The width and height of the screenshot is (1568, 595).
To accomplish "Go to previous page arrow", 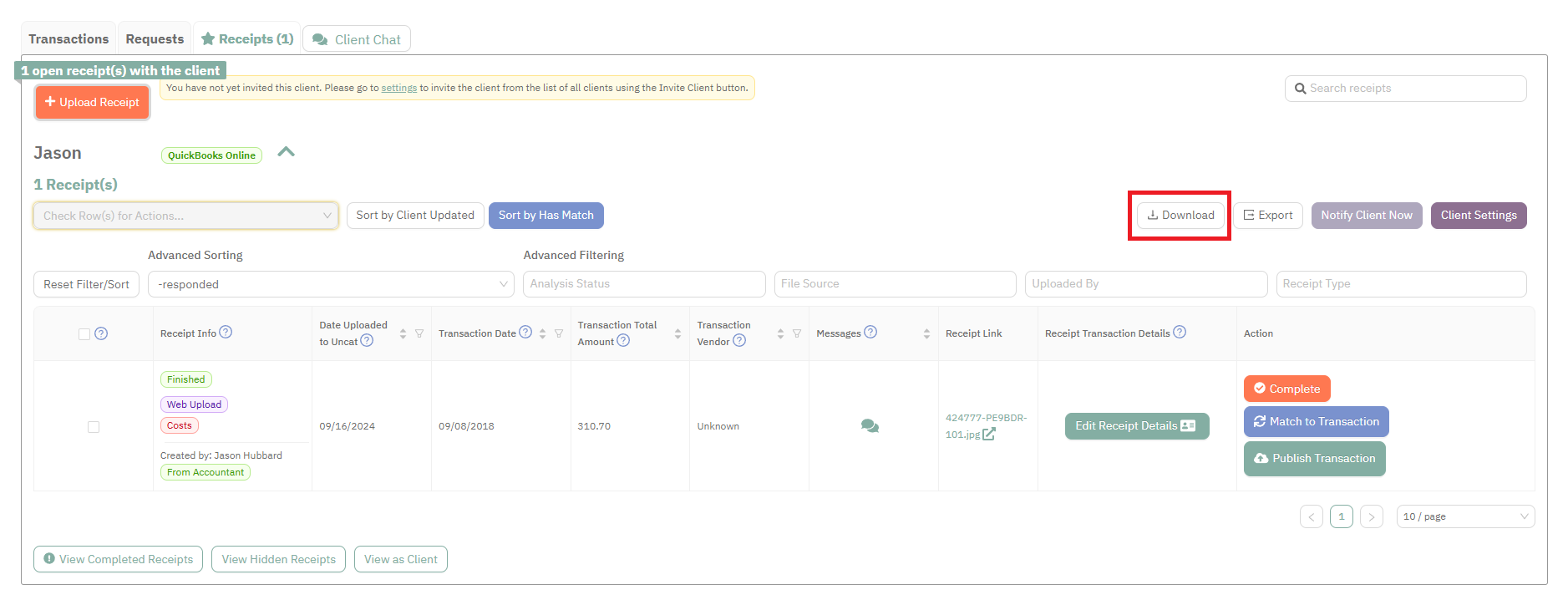I will coord(1312,516).
